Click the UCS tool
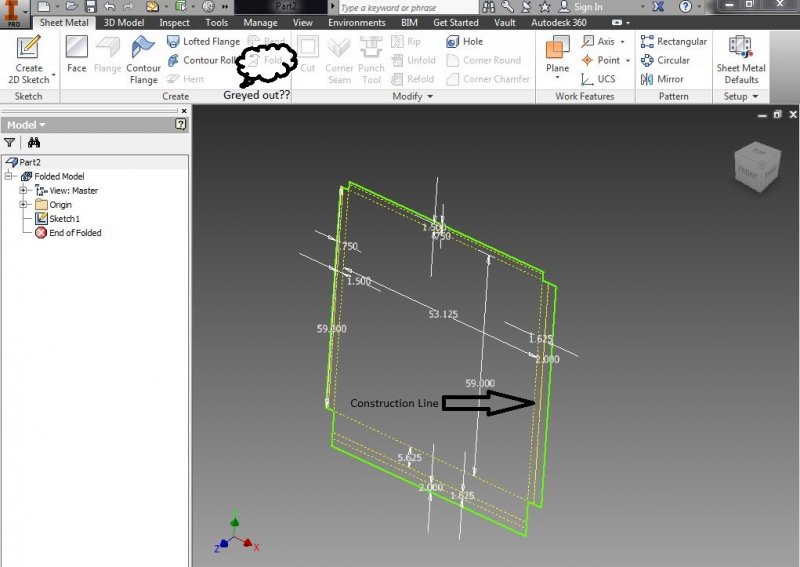Image resolution: width=800 pixels, height=567 pixels. (x=598, y=79)
